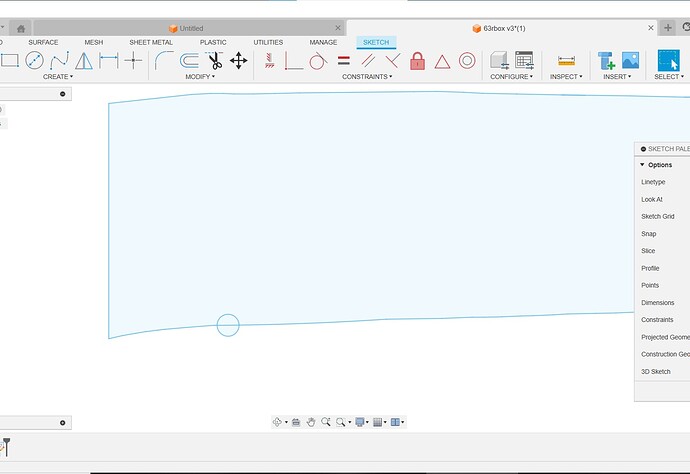Screen dimensions: 690x474
Task: Open the Configure table icon
Action: 524,60
